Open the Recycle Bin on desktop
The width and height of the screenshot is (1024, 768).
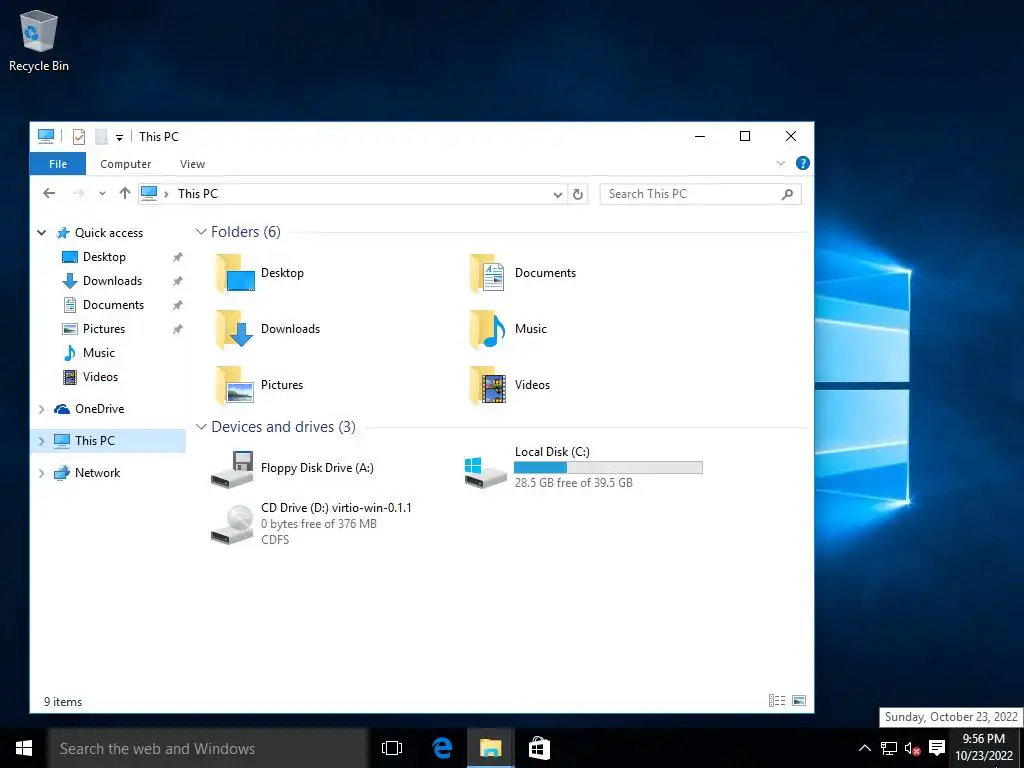(39, 41)
